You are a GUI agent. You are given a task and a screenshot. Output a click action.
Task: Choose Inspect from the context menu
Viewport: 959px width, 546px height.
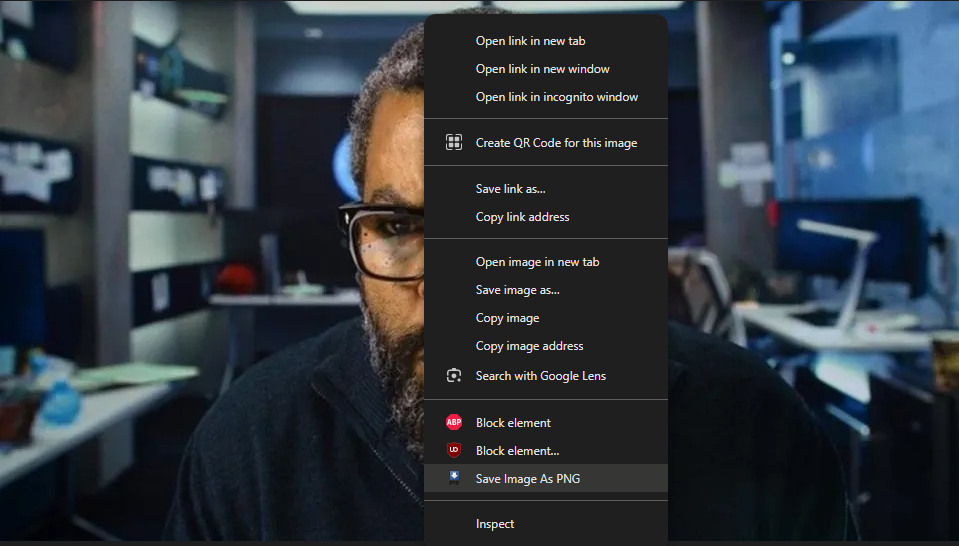click(546, 524)
